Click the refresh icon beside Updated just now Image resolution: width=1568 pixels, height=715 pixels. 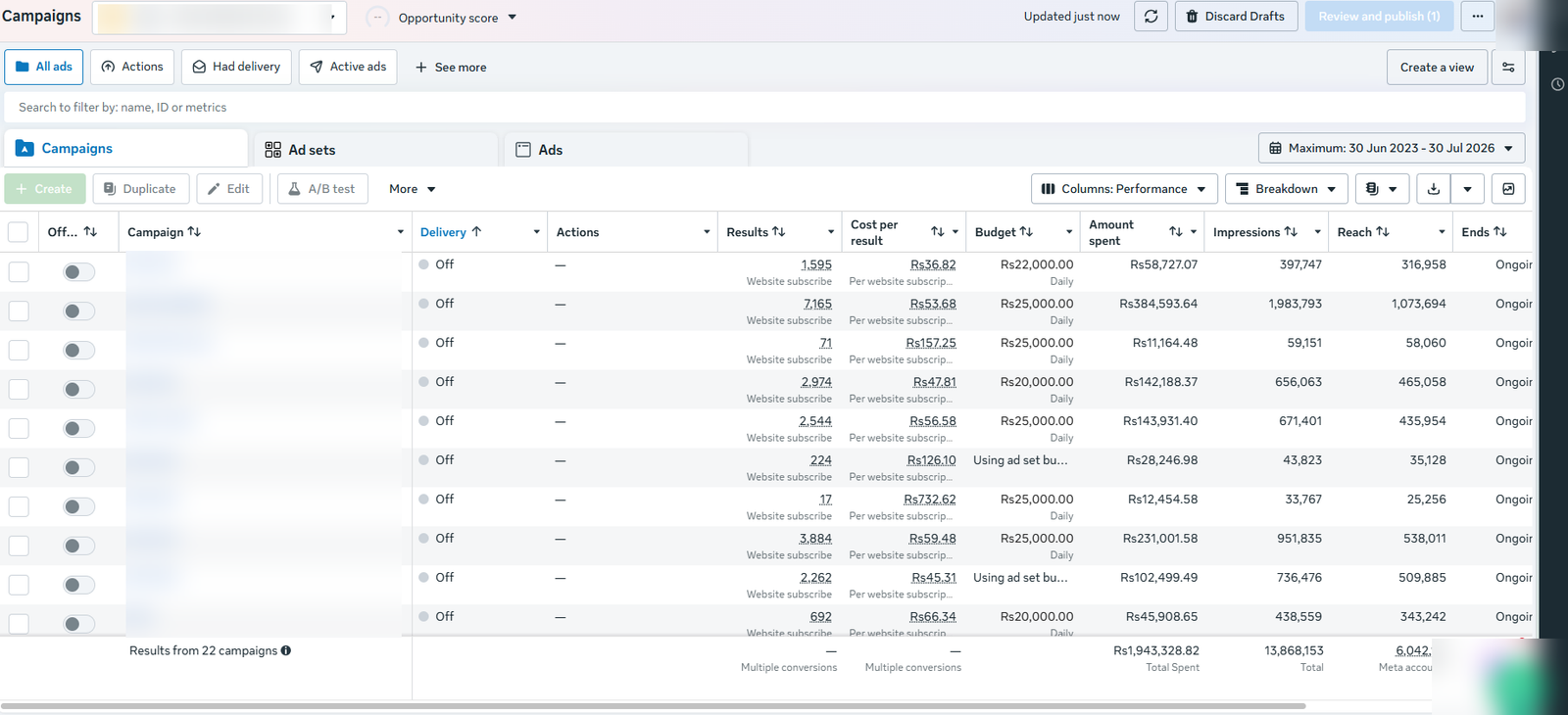tap(1151, 17)
